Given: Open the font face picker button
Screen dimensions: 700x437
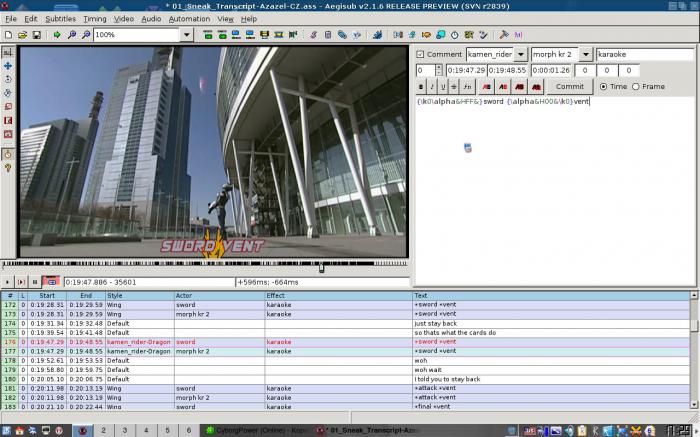Looking at the screenshot, I should (x=467, y=87).
